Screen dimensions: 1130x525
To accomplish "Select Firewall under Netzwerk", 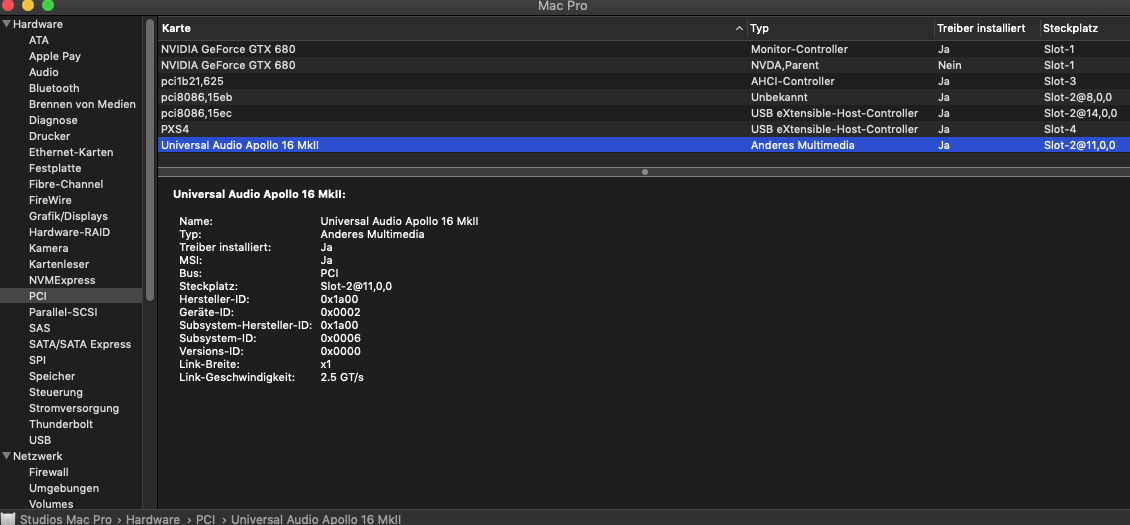I will tap(48, 472).
